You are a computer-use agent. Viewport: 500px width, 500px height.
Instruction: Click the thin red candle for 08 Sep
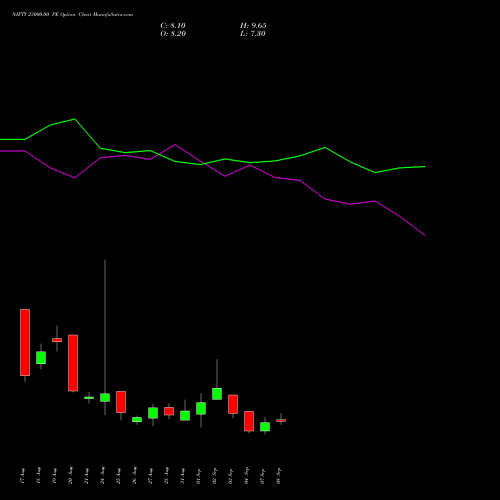tap(281, 420)
